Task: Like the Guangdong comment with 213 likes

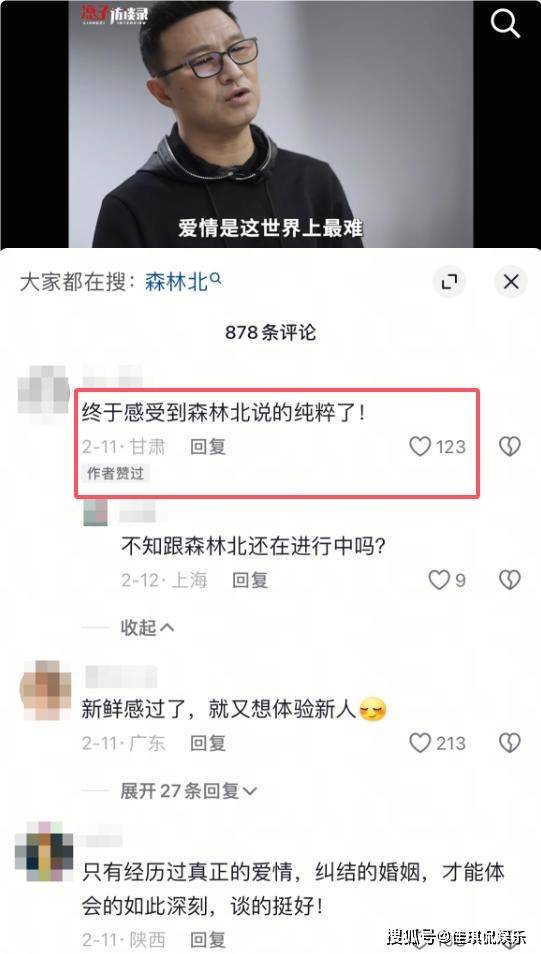Action: click(437, 743)
